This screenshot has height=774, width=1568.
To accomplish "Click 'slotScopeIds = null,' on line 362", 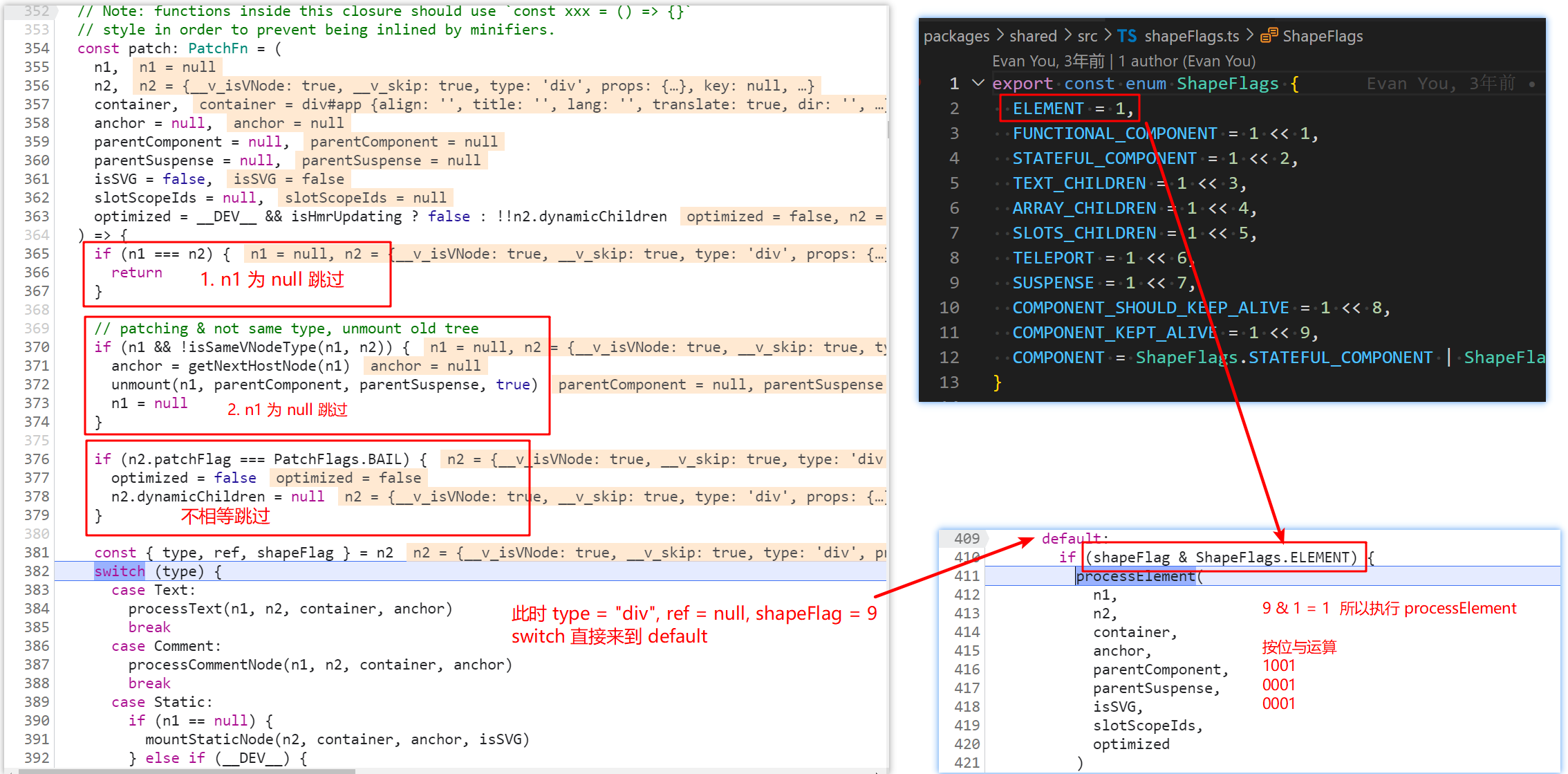I will coord(179,198).
